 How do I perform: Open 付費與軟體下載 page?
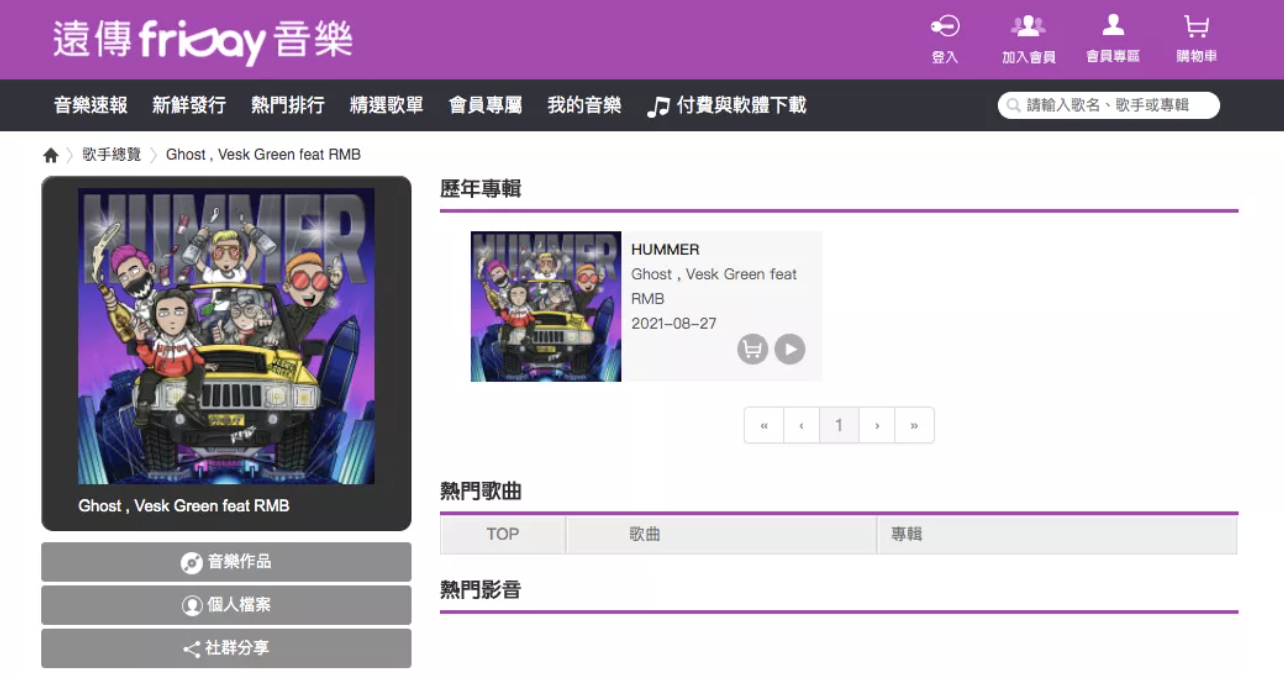727,105
